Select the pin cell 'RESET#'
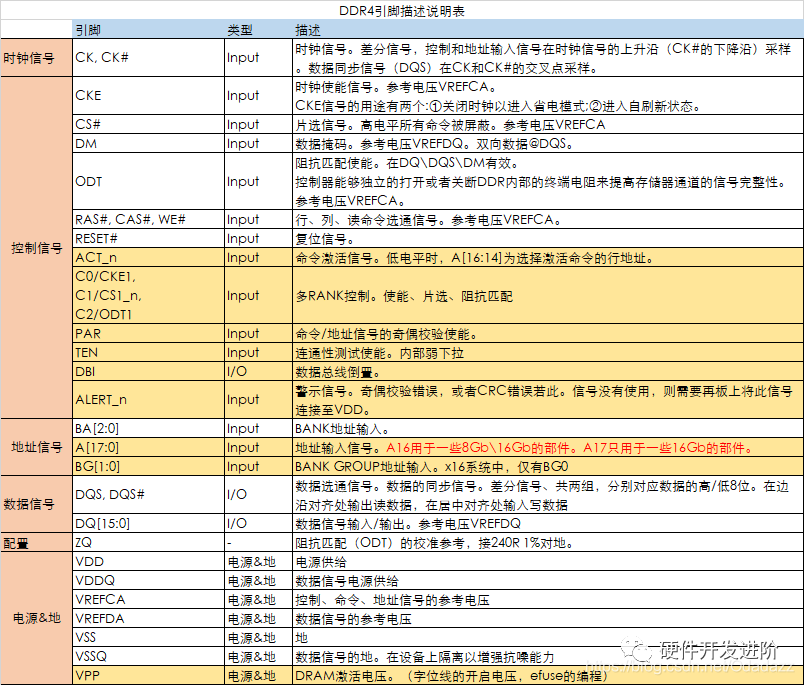 (149, 238)
